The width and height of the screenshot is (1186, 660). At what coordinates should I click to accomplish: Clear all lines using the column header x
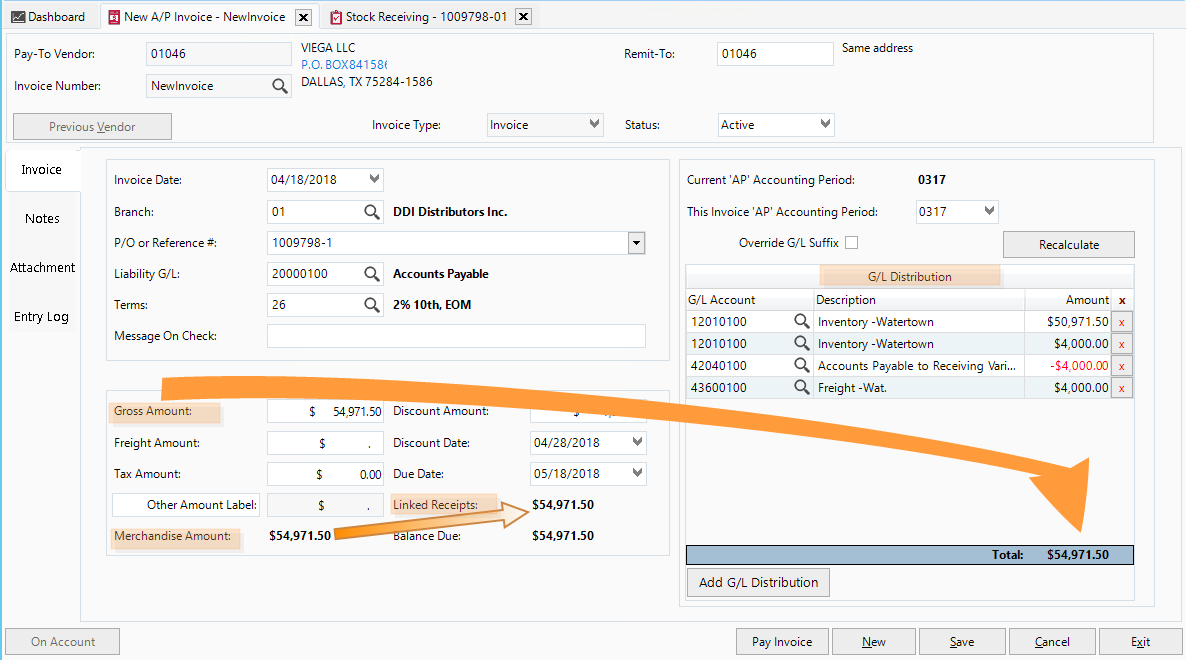click(x=1123, y=300)
